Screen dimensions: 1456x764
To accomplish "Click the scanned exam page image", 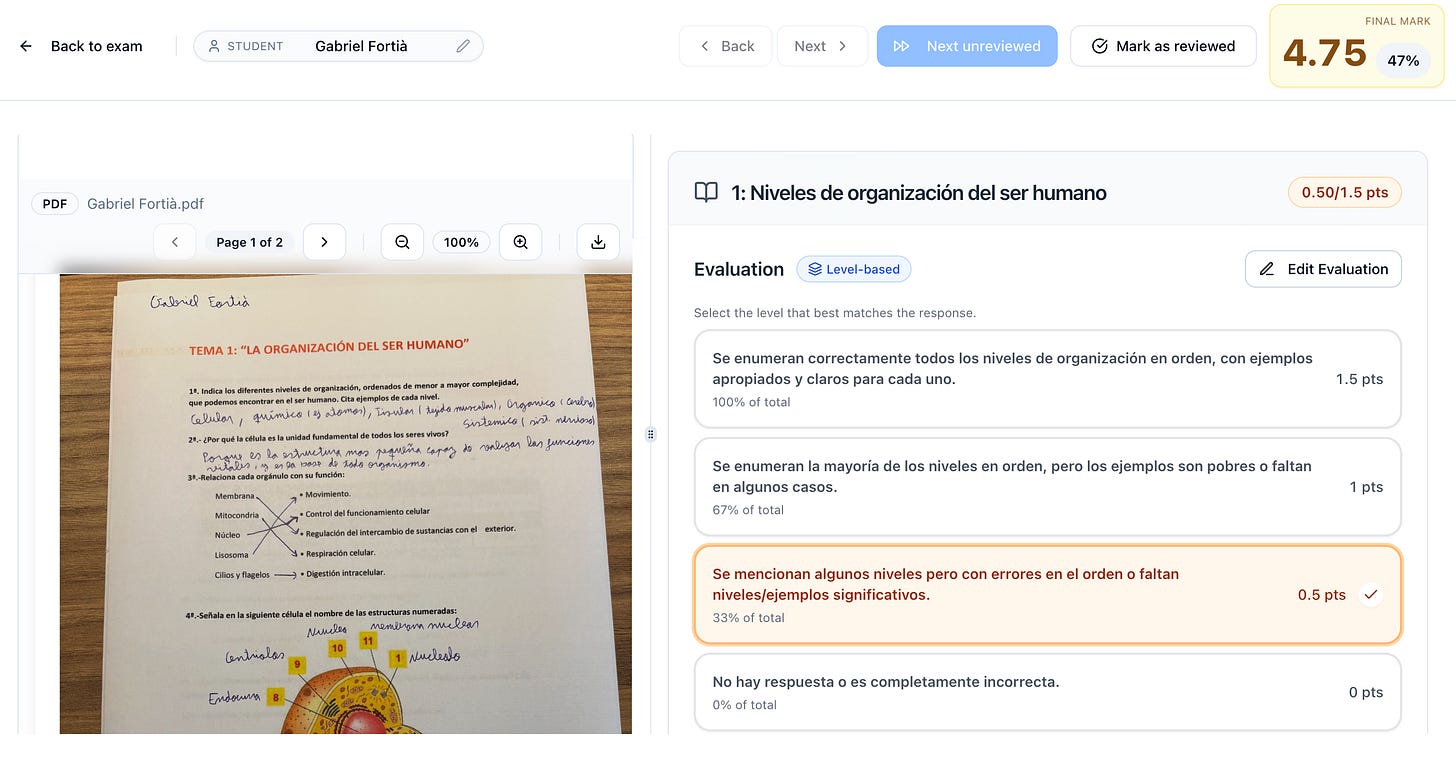I will [x=346, y=504].
